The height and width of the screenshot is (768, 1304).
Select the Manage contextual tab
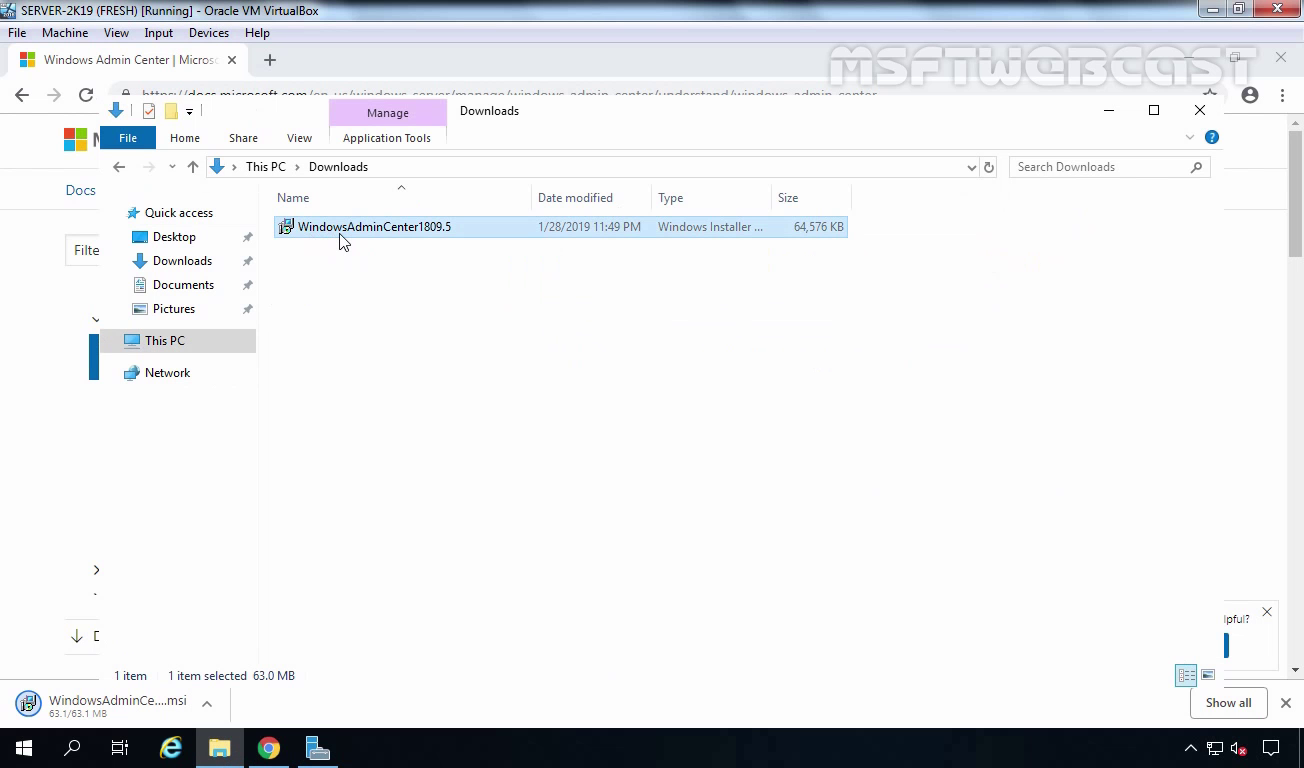tap(387, 113)
